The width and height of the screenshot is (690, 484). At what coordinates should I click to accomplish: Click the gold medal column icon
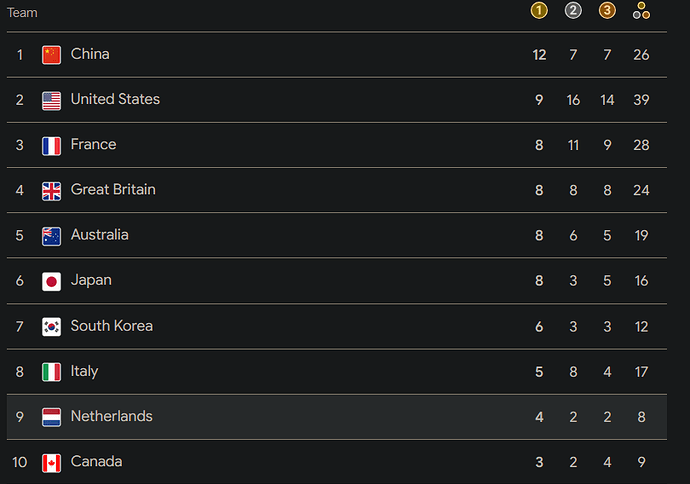[539, 11]
